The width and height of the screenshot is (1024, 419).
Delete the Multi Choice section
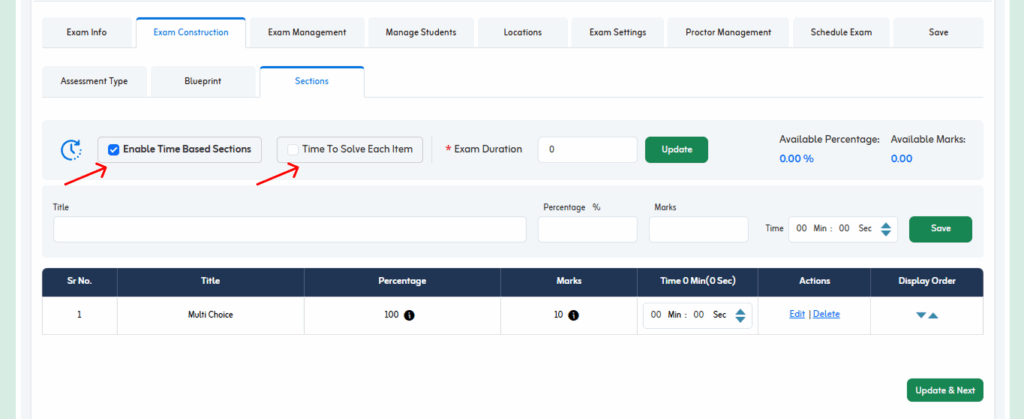[826, 314]
